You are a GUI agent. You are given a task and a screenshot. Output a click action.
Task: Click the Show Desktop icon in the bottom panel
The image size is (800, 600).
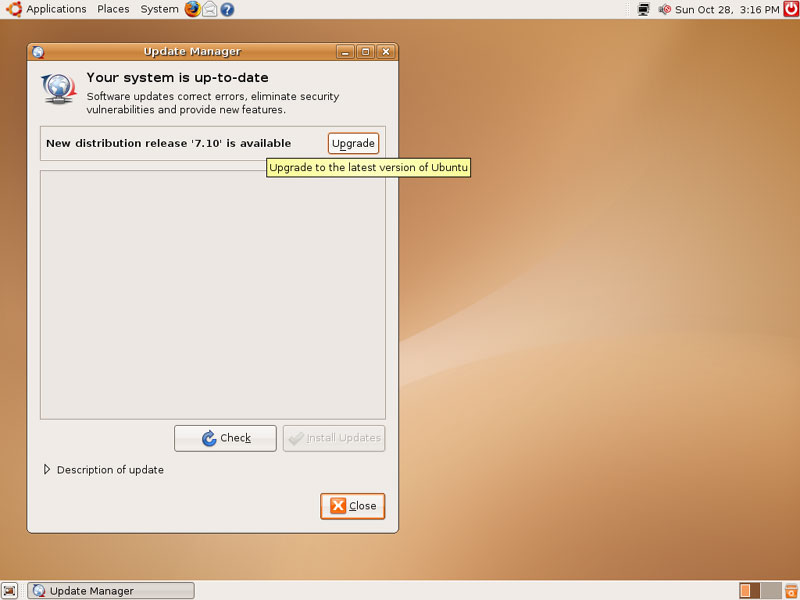point(9,591)
